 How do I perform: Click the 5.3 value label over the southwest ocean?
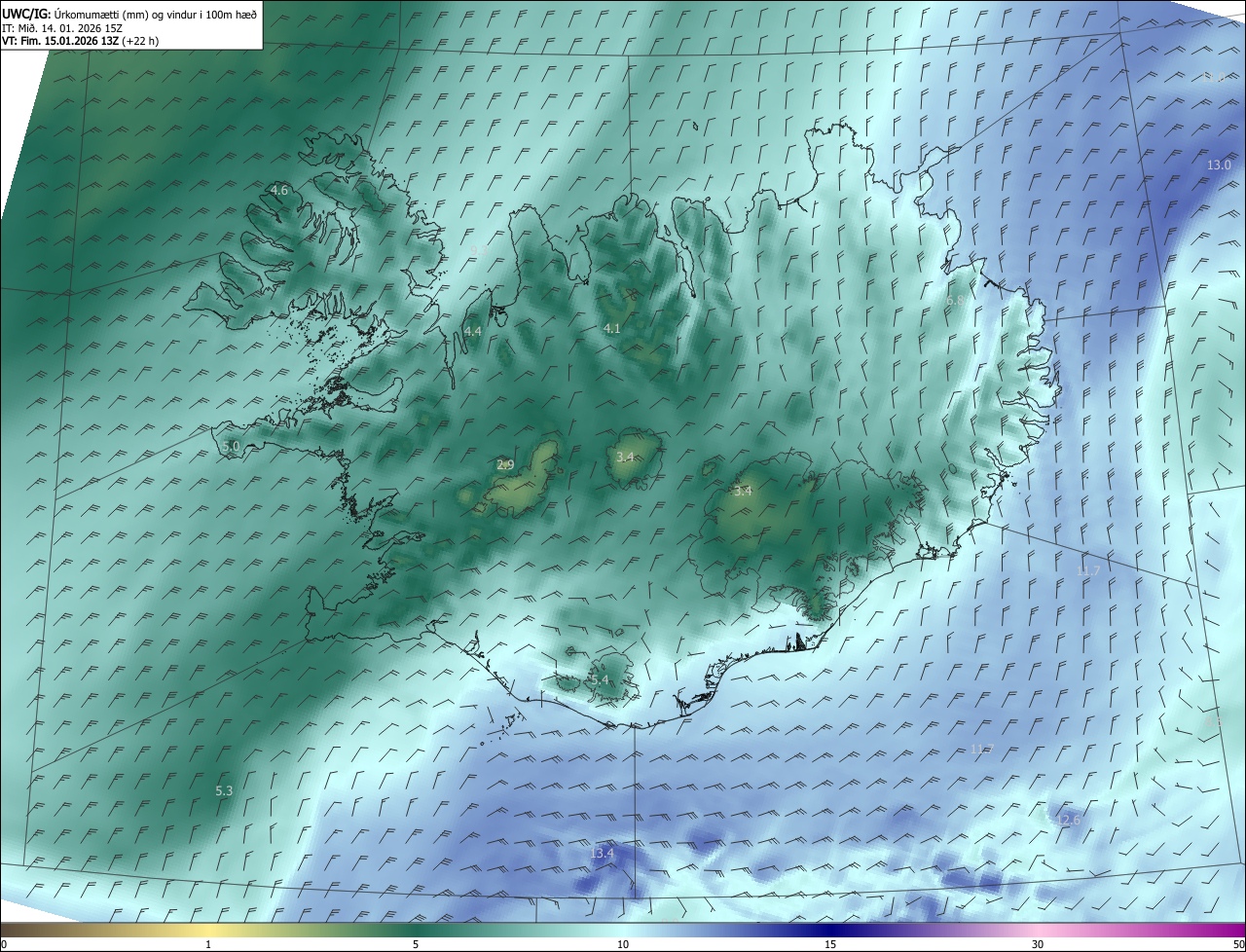coord(224,791)
